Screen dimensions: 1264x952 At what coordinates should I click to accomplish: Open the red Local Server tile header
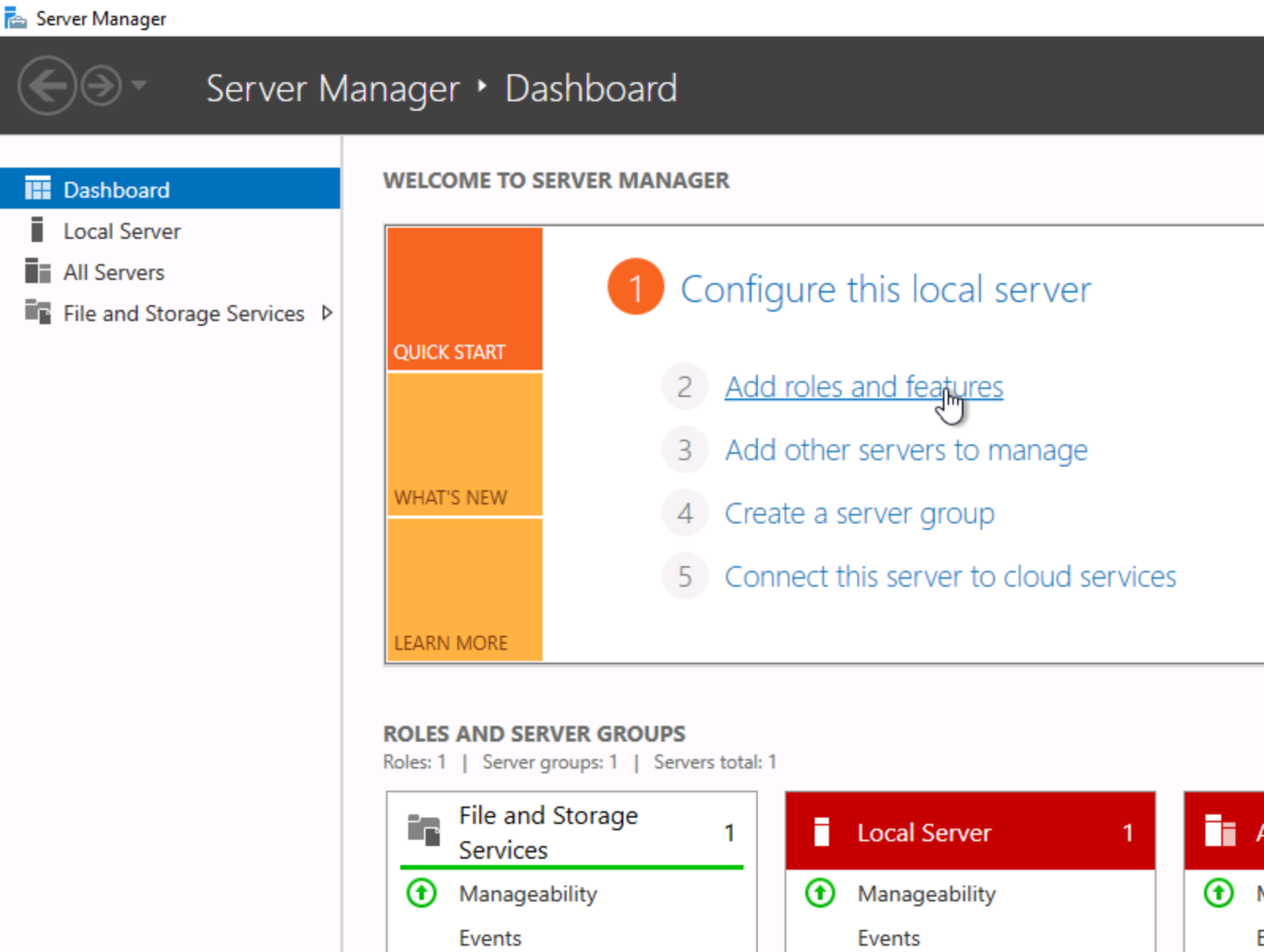tap(971, 831)
